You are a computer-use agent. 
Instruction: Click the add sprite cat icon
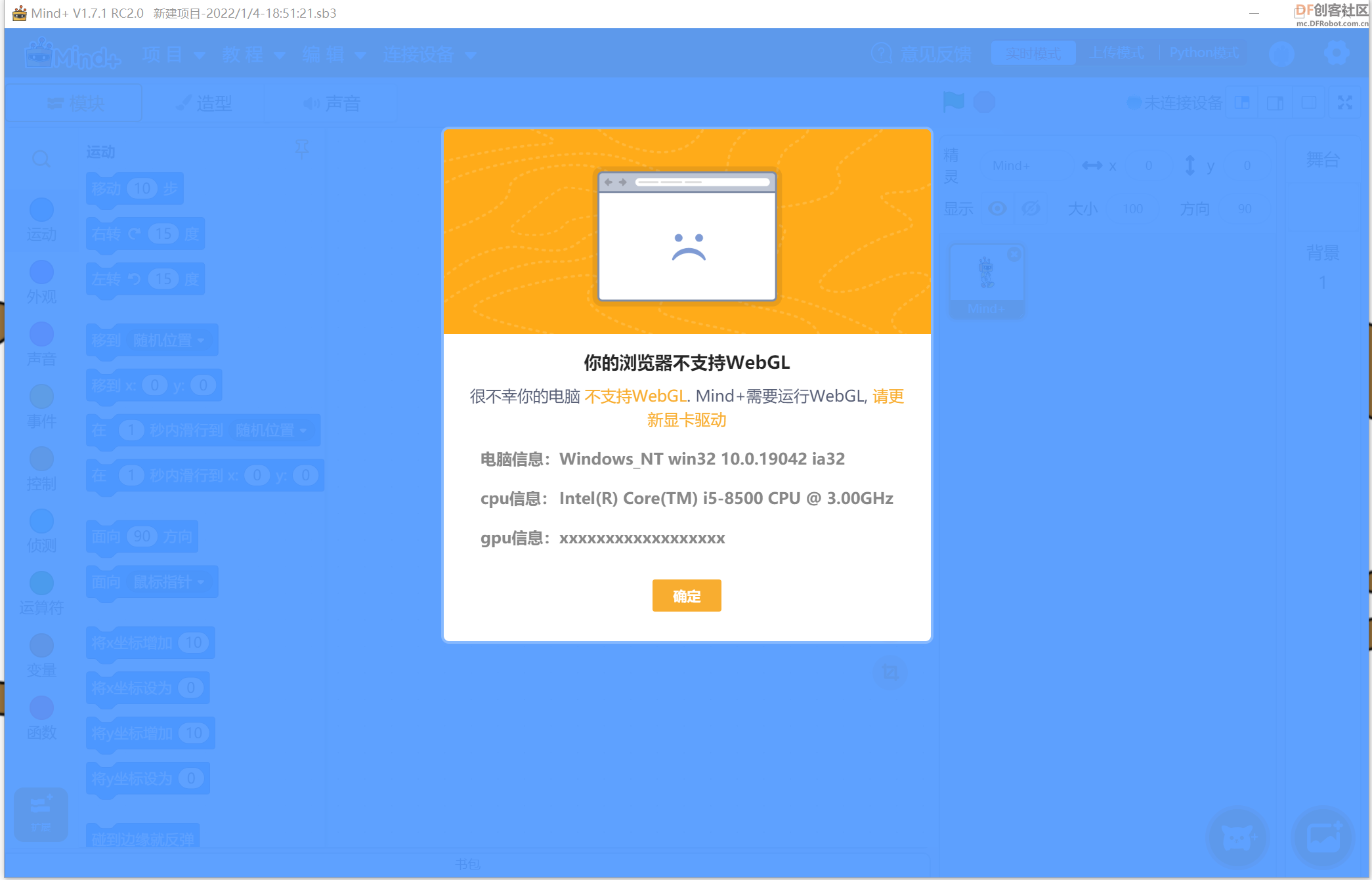point(1238,837)
